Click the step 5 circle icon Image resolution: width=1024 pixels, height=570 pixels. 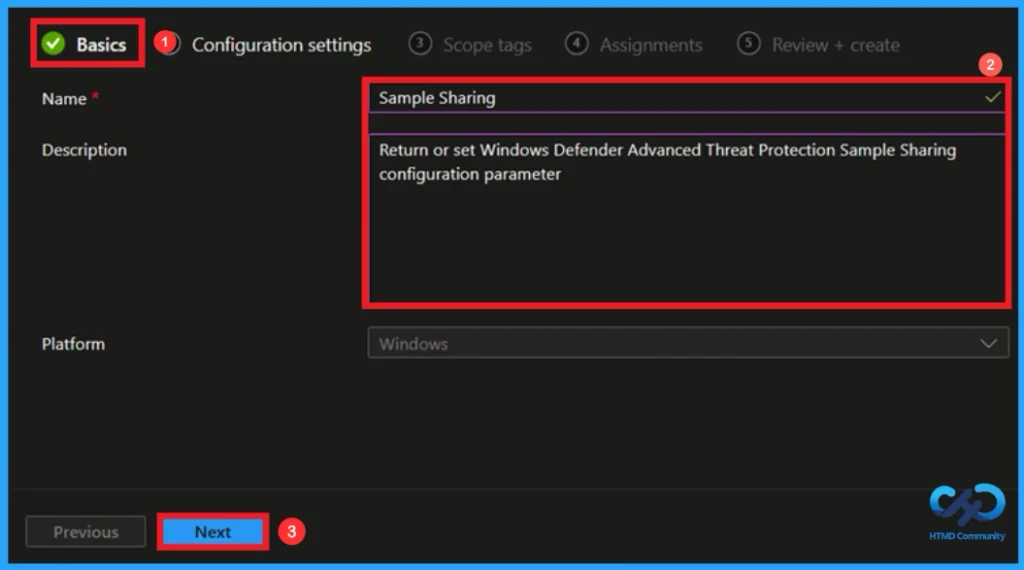coord(748,44)
